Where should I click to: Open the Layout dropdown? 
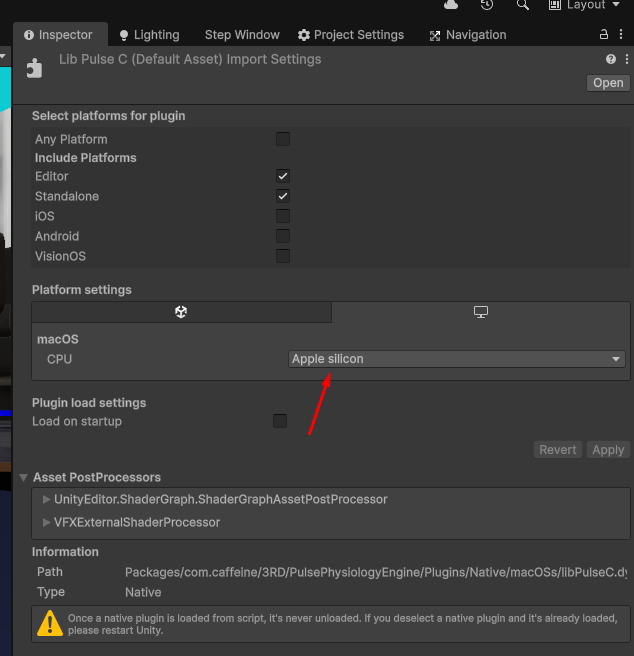tap(584, 5)
